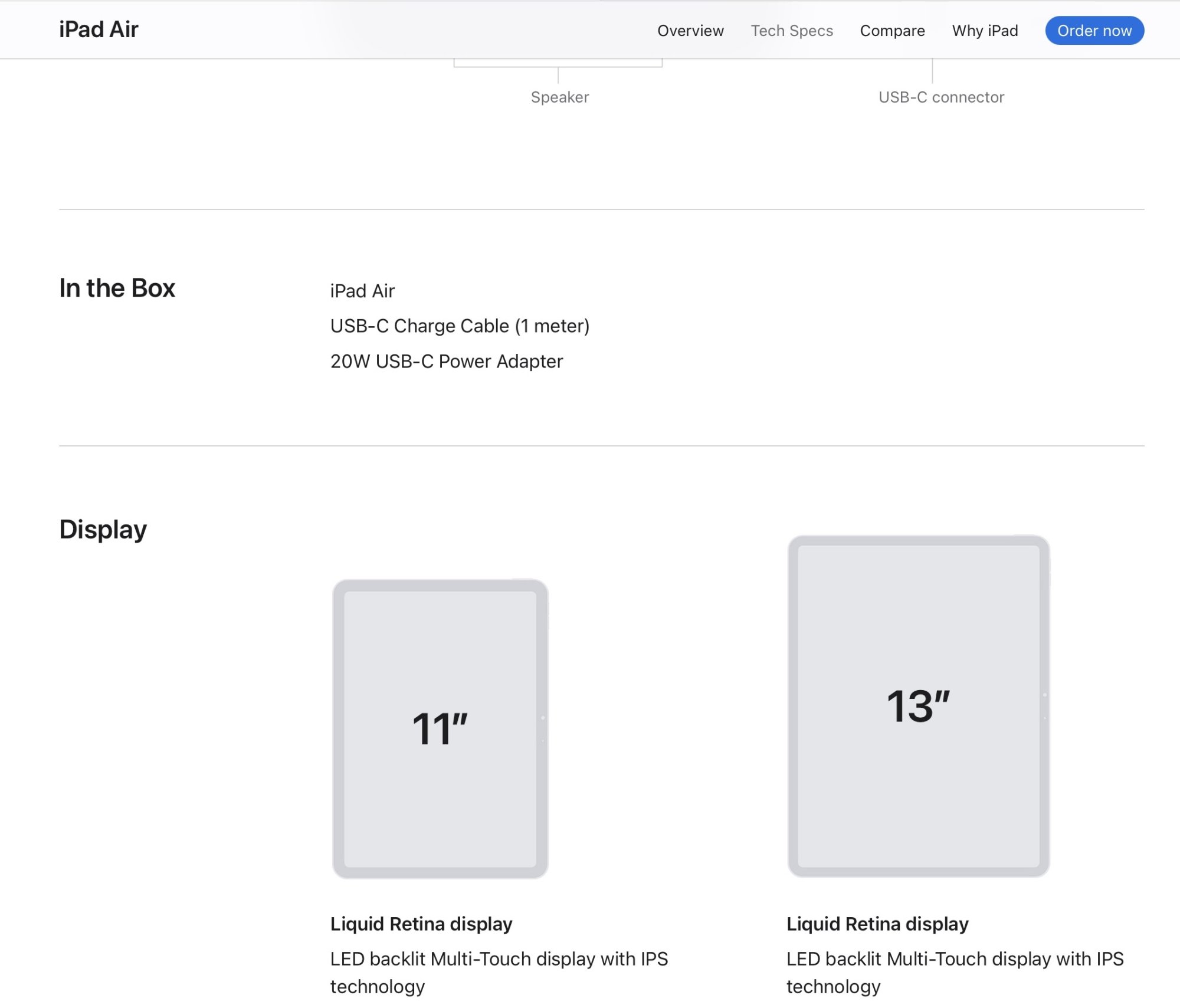Click the iPad Air page title
Screen dimensions: 1180x1008
click(x=99, y=29)
